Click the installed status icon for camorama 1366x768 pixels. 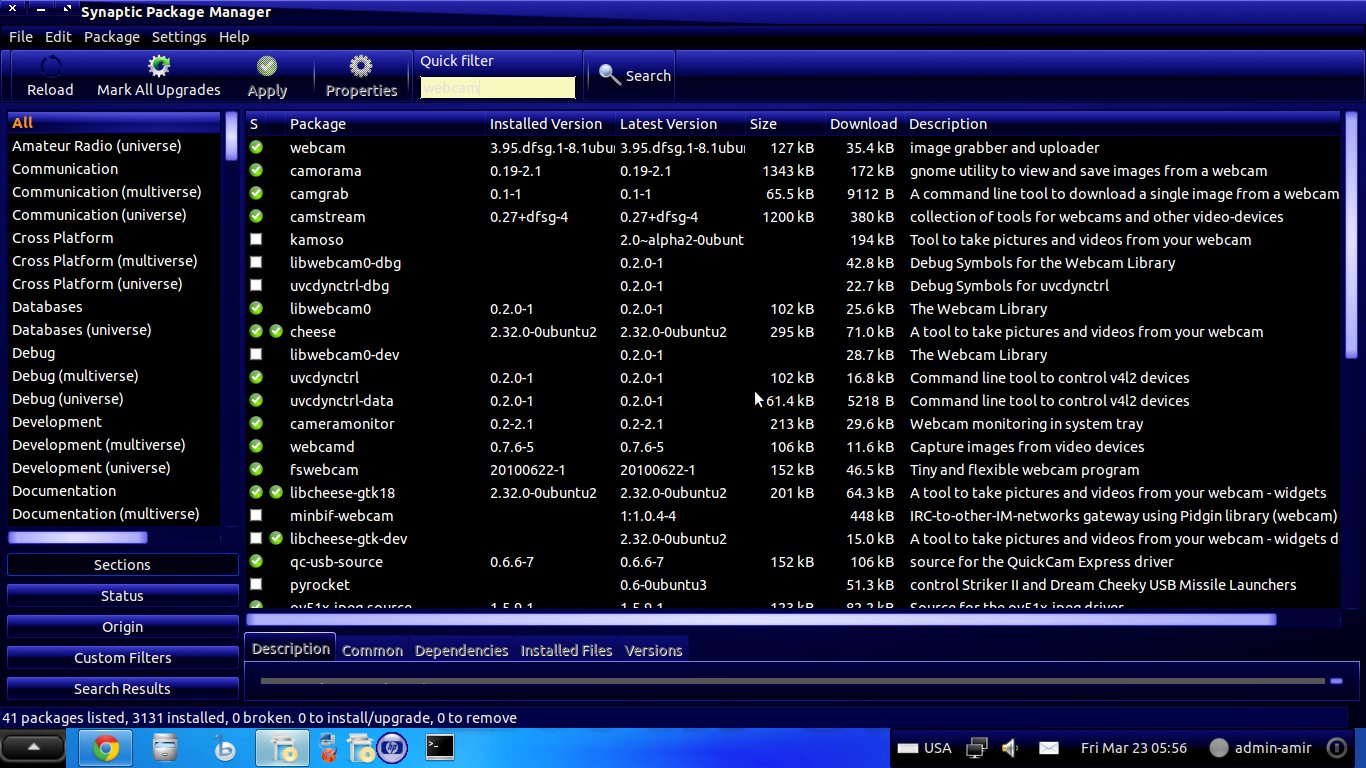[256, 170]
